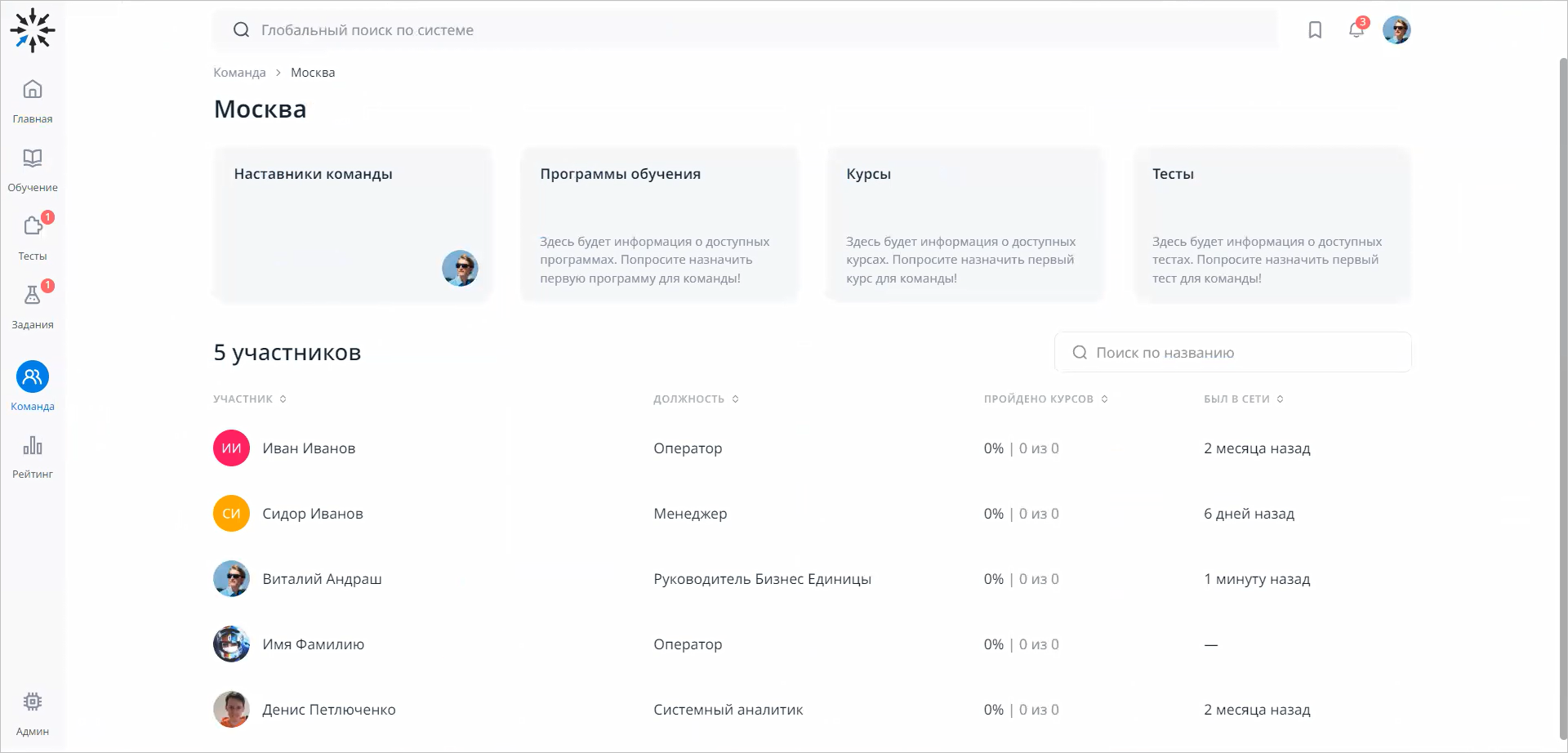
Task: Click the bookmark icon in header
Action: point(1315,30)
